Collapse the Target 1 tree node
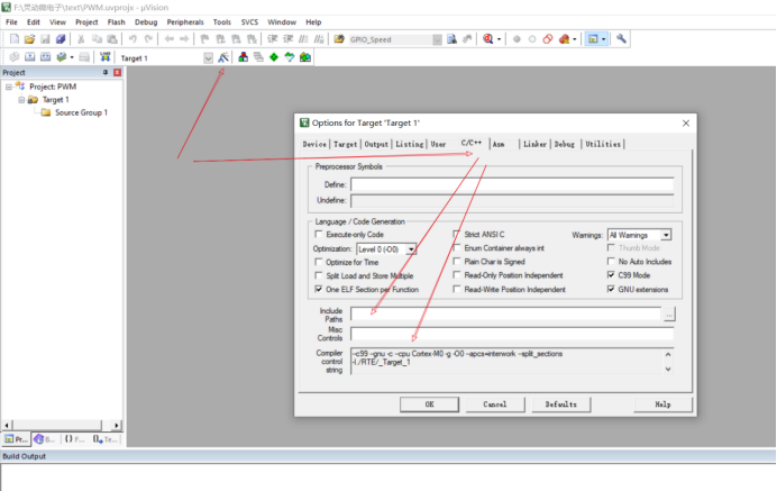The image size is (778, 491). coord(20,100)
